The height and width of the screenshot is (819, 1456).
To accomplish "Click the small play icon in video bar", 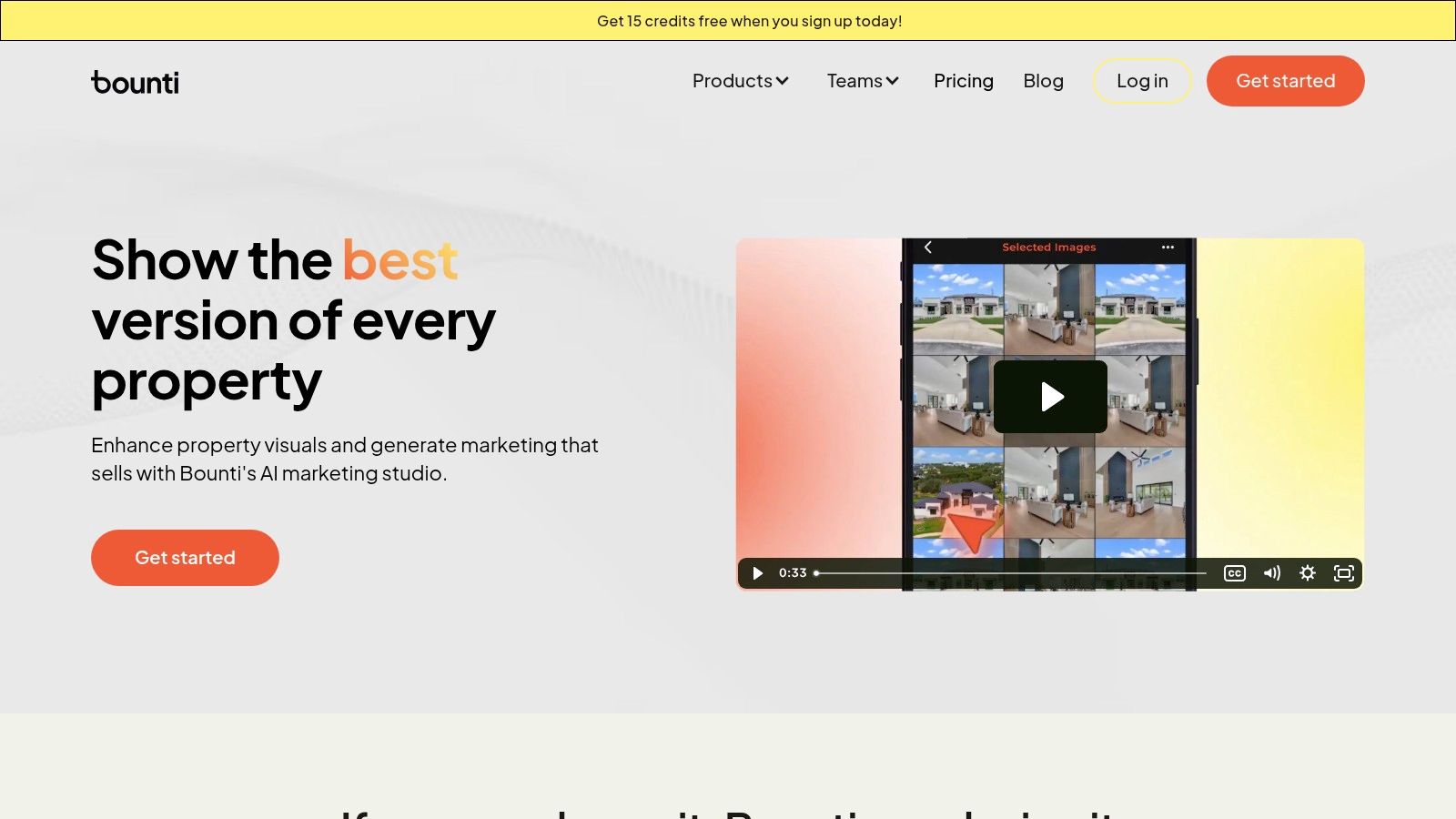I will pos(757,573).
